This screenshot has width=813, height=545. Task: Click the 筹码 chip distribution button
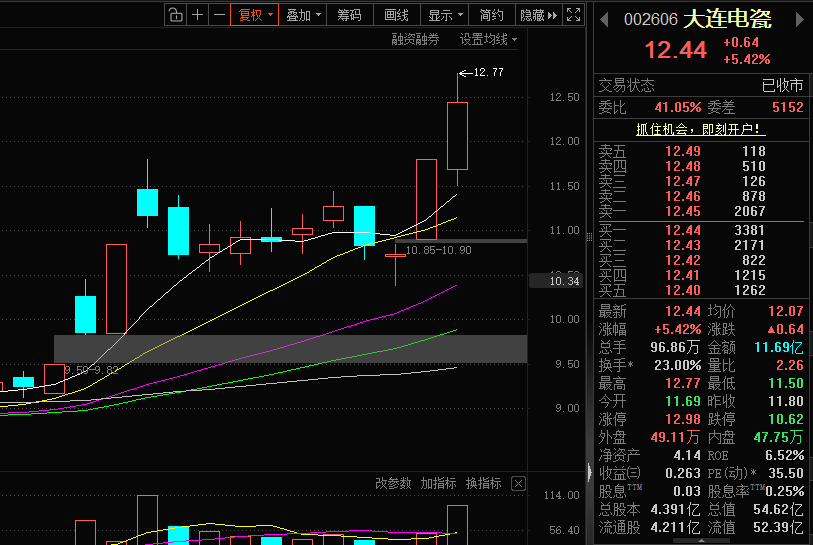(x=349, y=15)
